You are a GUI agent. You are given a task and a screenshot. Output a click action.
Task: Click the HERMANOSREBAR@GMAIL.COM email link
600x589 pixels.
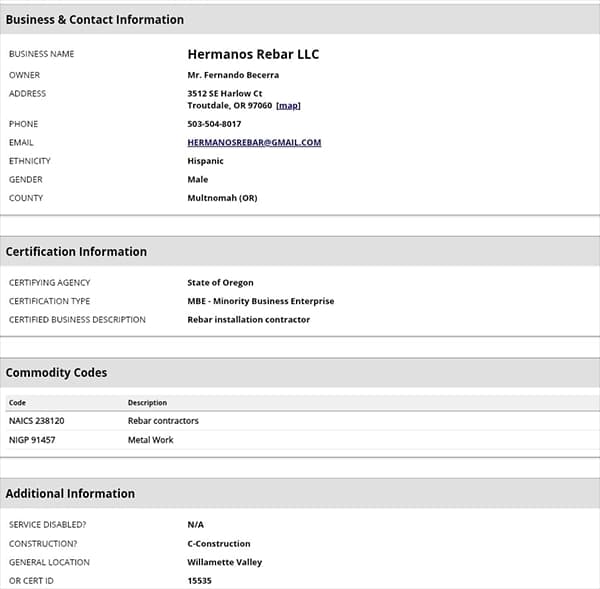coord(254,142)
